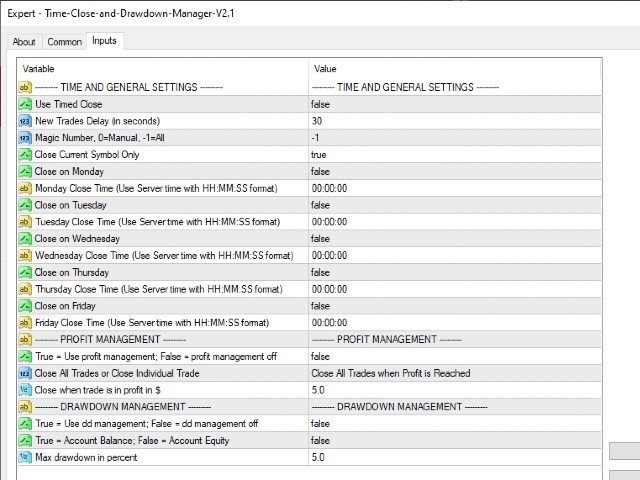Click the integer icon beside Magic Number
The height and width of the screenshot is (480, 640).
click(25, 138)
